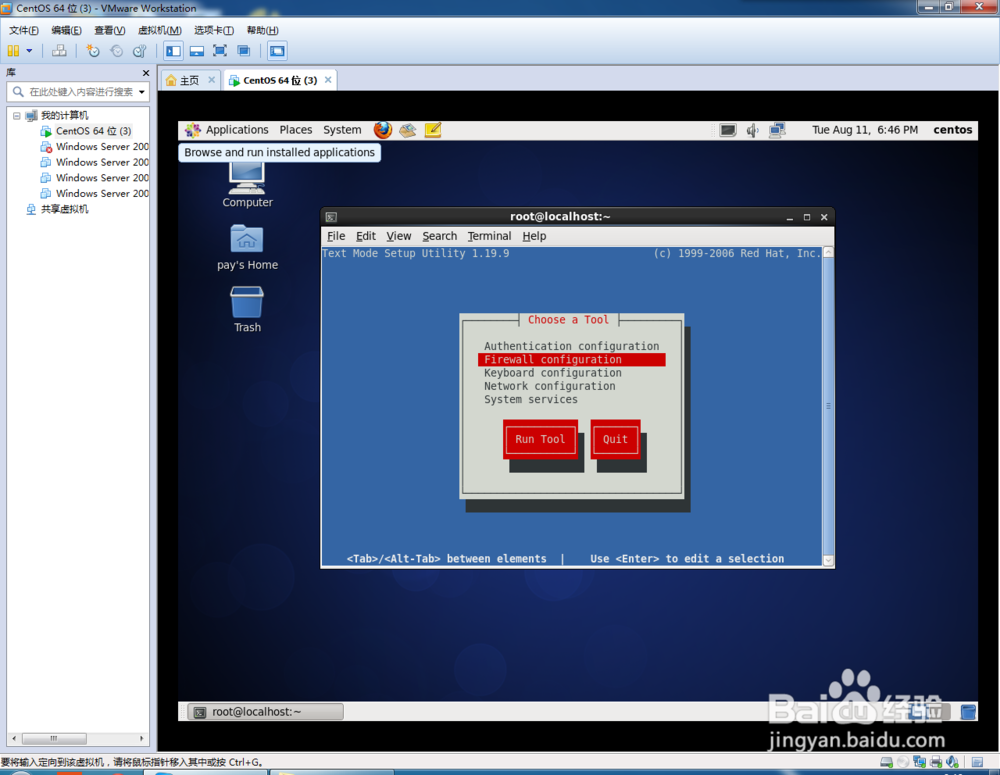Open Firefox from the GNOME panel
Viewport: 1000px width, 775px height.
click(x=383, y=130)
